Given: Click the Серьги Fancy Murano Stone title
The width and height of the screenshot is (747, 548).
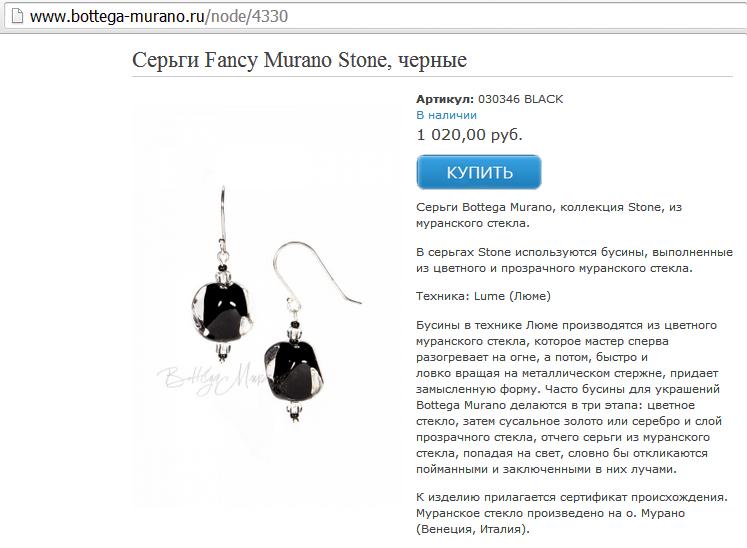Looking at the screenshot, I should pos(299,60).
